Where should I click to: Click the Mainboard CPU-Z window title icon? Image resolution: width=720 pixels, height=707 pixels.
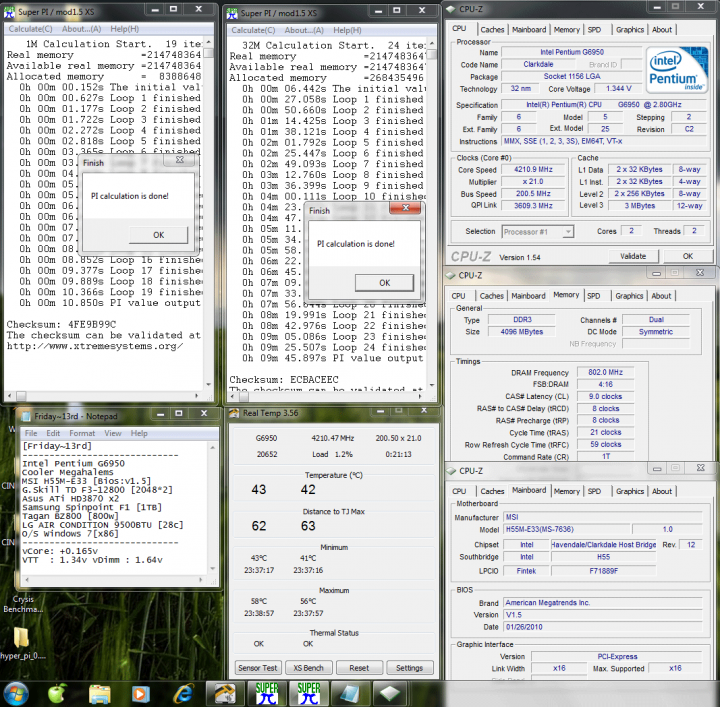point(451,471)
